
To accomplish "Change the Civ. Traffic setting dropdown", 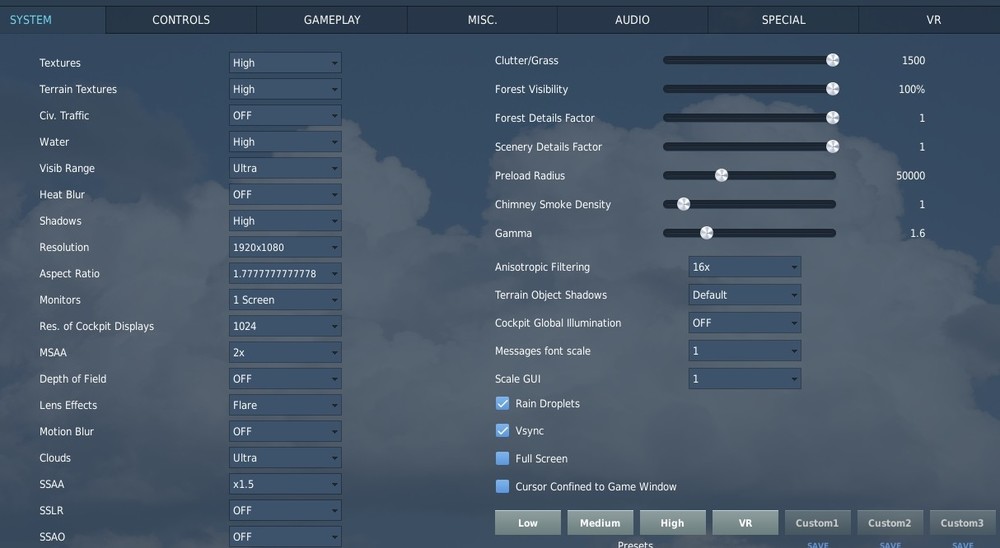I will click(x=285, y=115).
